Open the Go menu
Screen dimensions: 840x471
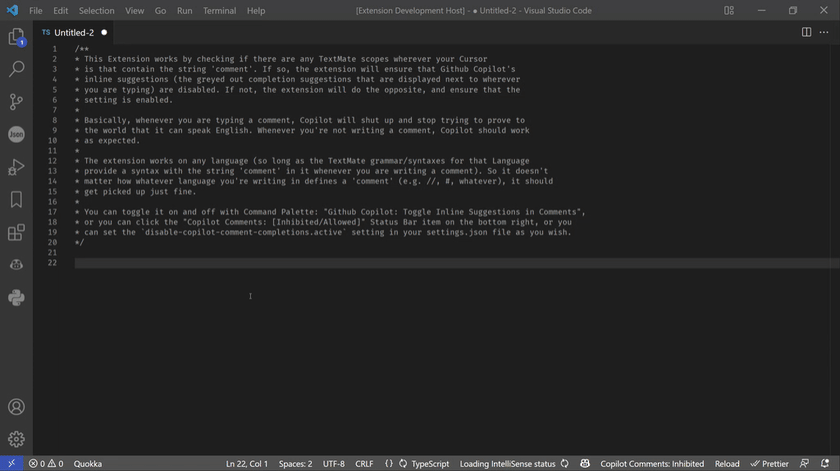click(x=160, y=10)
